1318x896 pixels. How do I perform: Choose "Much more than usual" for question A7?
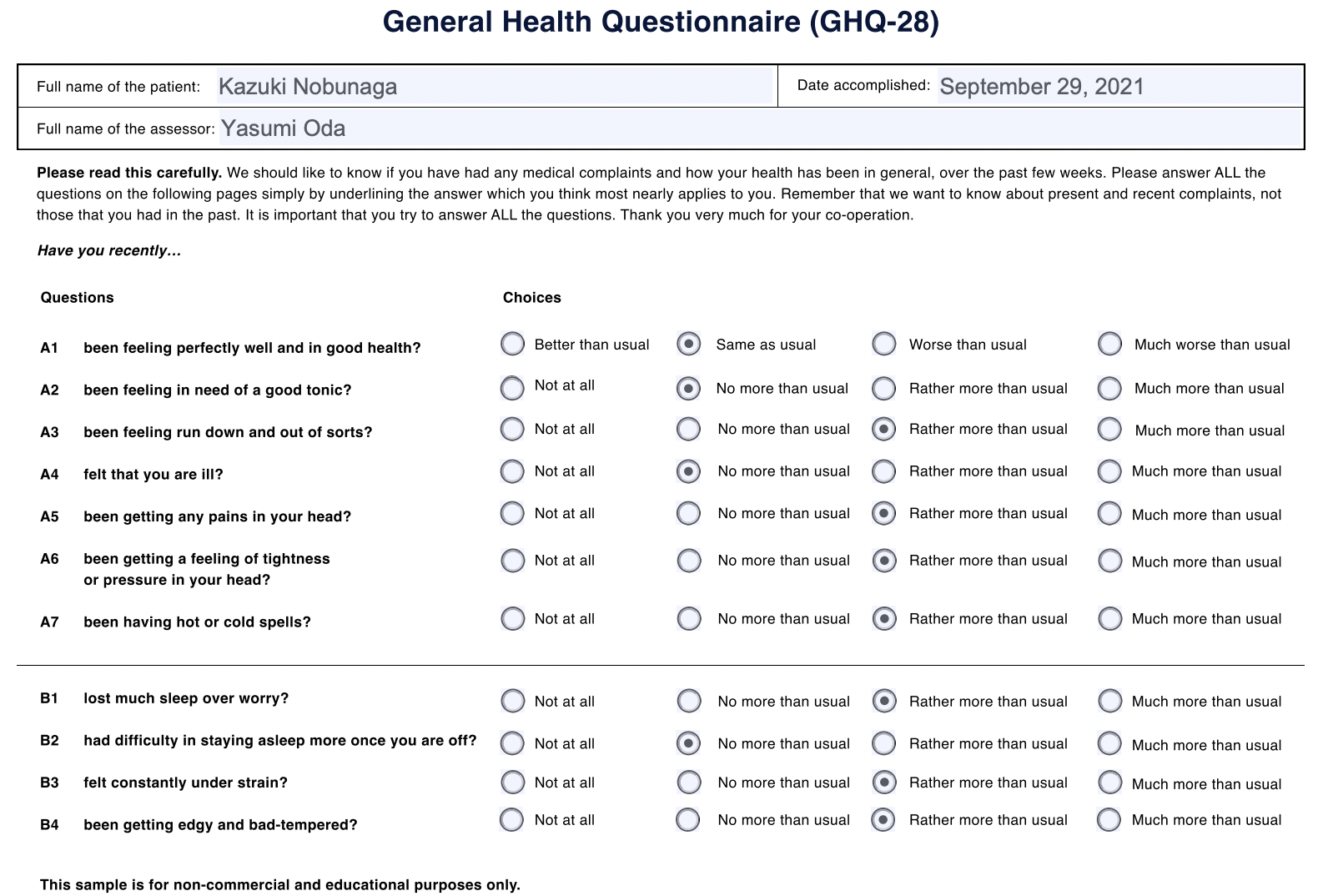click(1109, 619)
